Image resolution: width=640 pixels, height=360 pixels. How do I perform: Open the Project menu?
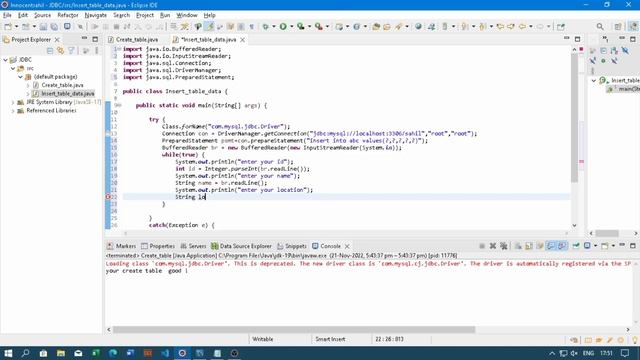point(145,15)
